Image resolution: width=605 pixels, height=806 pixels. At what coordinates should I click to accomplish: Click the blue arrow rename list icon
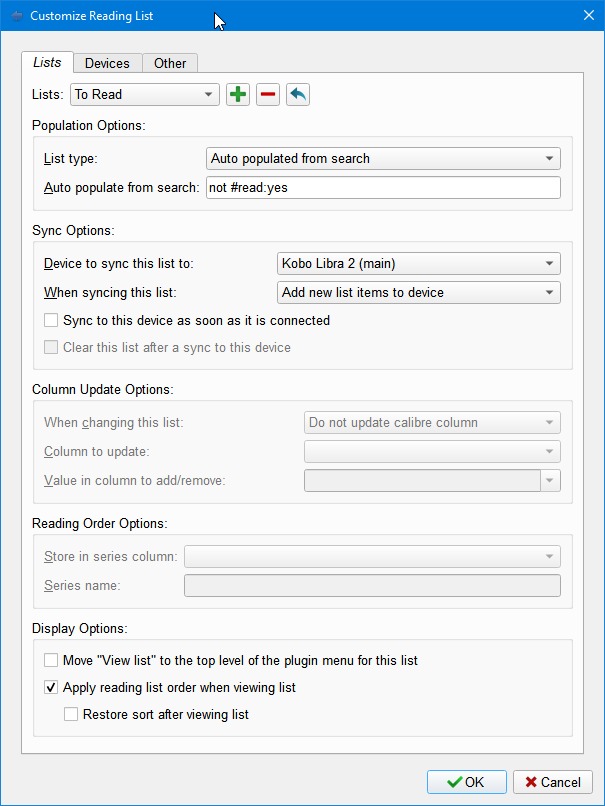[x=297, y=95]
